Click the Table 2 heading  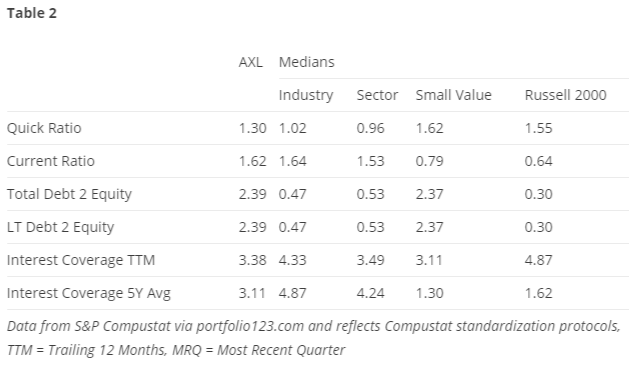pyautogui.click(x=32, y=13)
